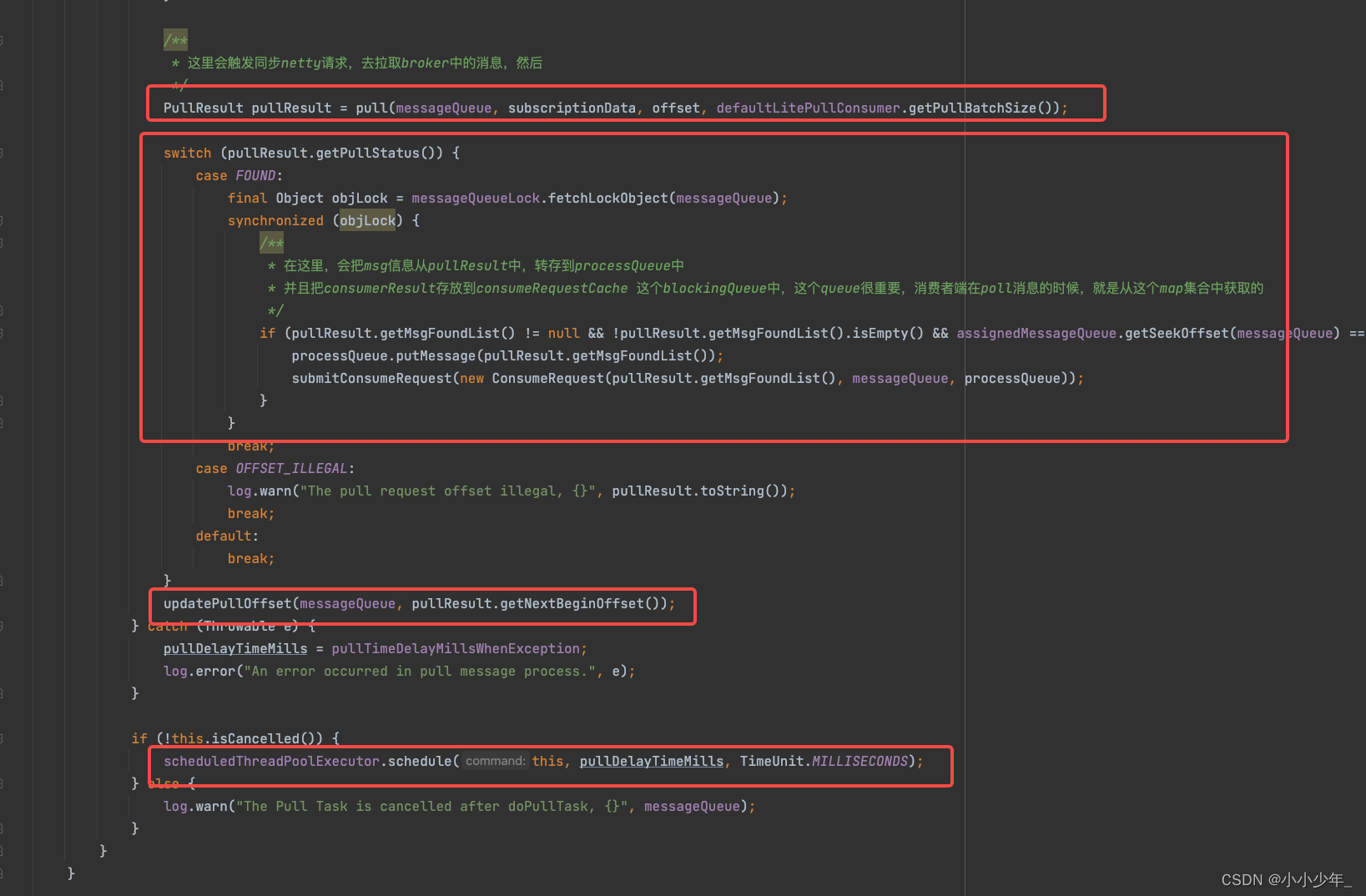
Task: Click the getPullStatus call in switch
Action: coord(367,153)
